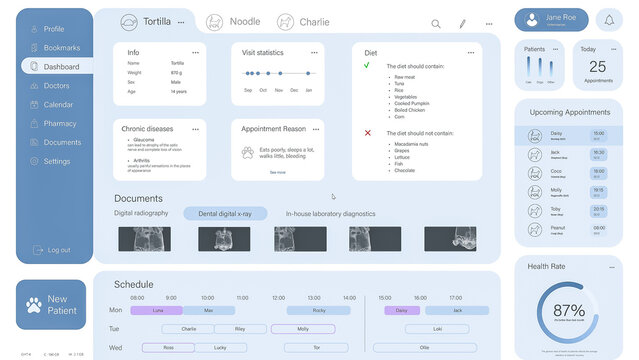Select Daisy's pet avatar in Upcoming Appointments
Screen dimensions: 639x360
[535, 136]
